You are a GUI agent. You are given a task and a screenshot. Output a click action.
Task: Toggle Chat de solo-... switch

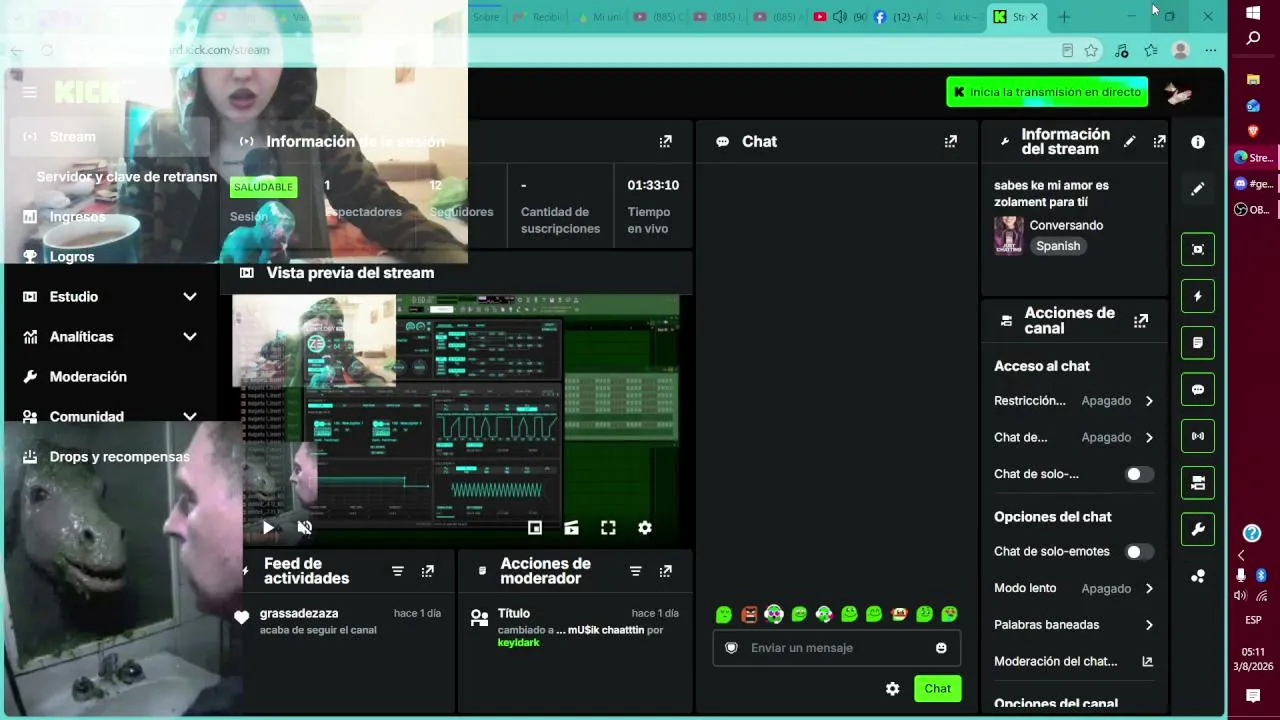pos(1139,474)
